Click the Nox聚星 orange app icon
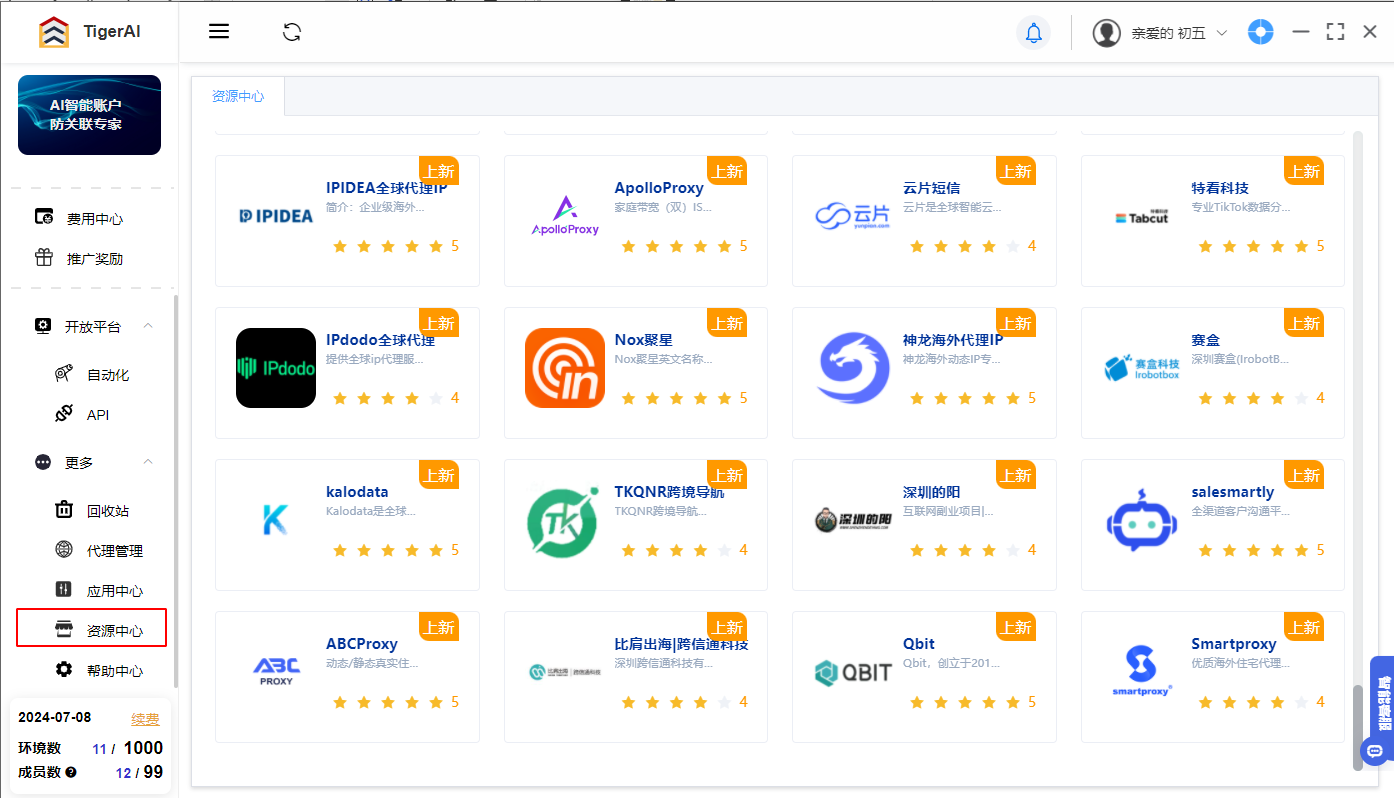The width and height of the screenshot is (1394, 798). pyautogui.click(x=565, y=368)
